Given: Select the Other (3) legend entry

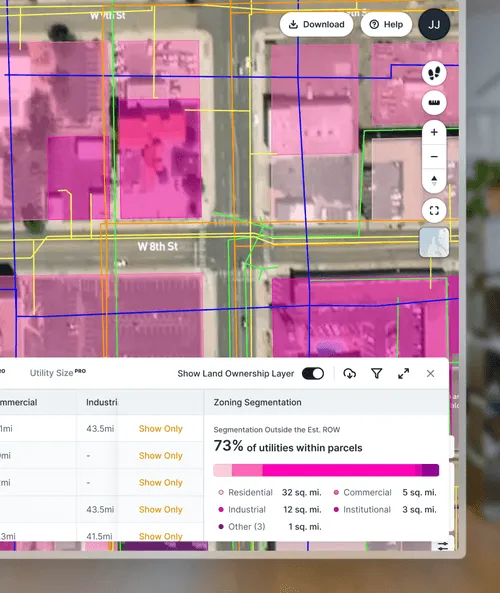Looking at the screenshot, I should [x=242, y=526].
